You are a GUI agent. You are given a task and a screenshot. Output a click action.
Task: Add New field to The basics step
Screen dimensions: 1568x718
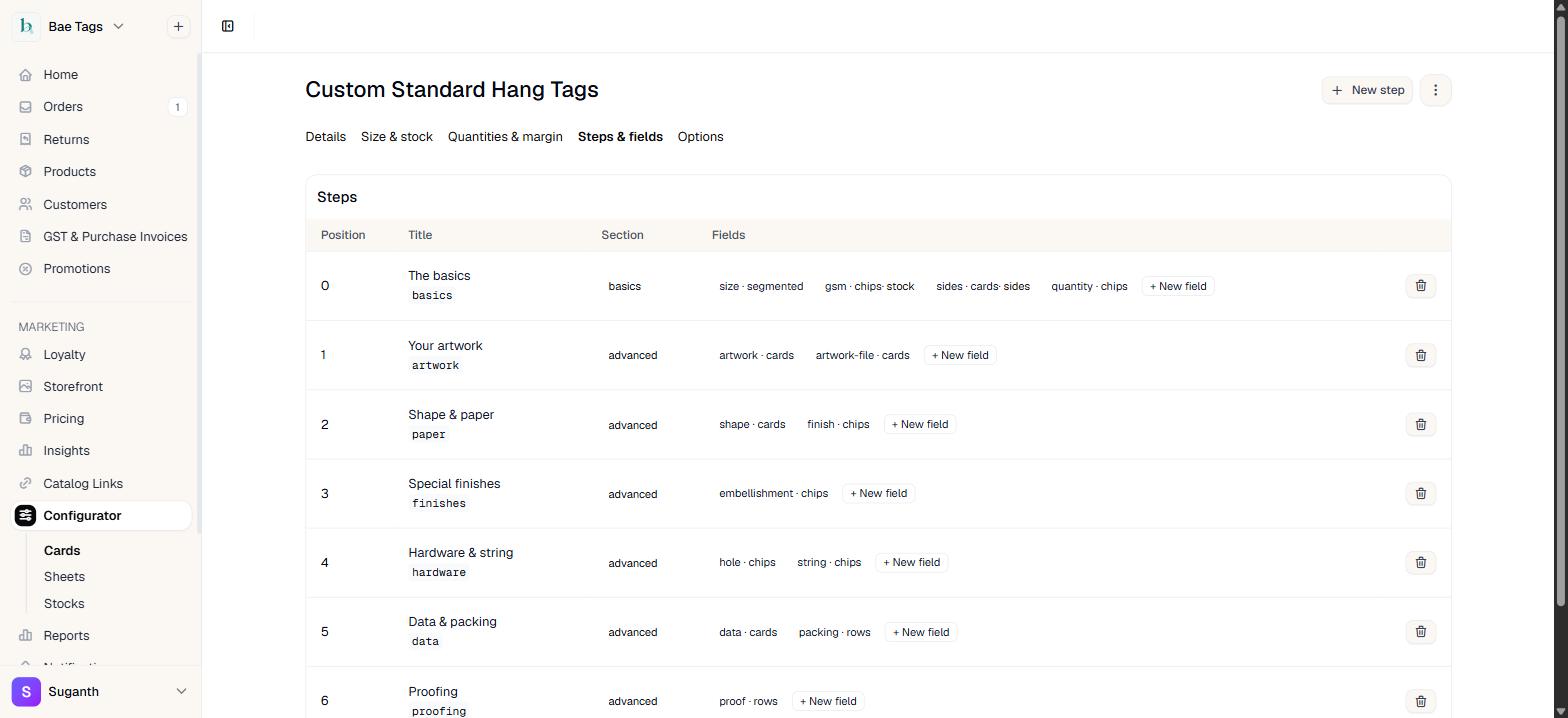(x=1178, y=286)
